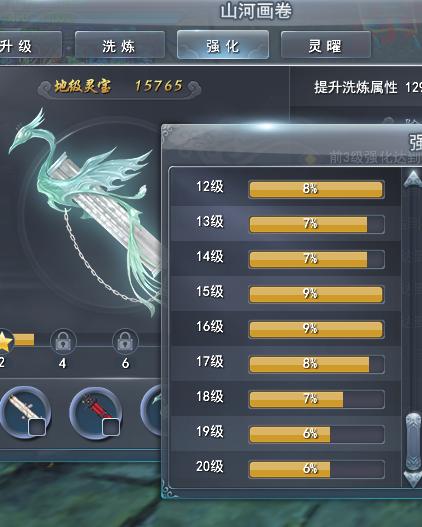Click the scrollbar thumb handle
The image size is (422, 527).
pos(413,442)
